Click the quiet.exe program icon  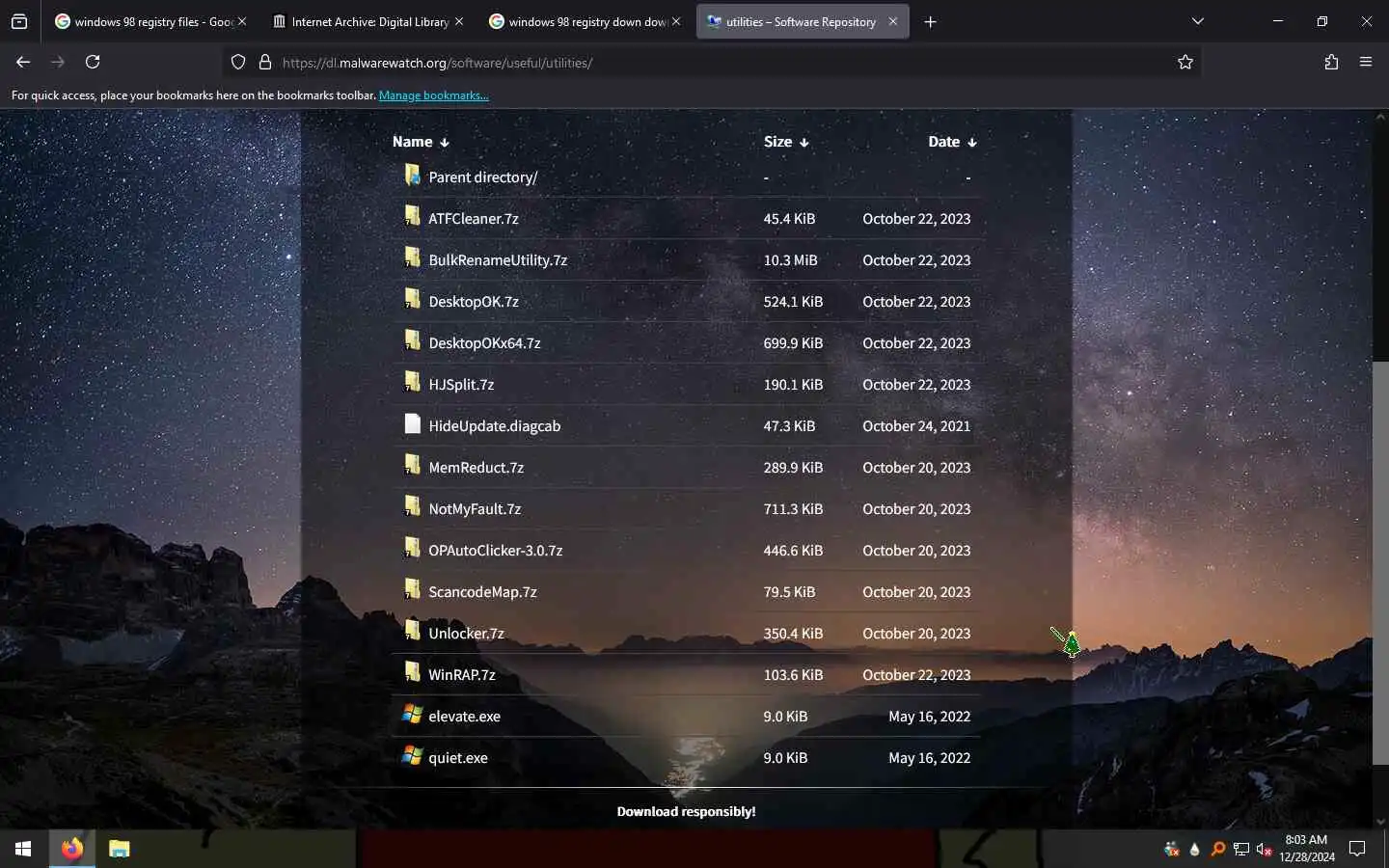413,755
